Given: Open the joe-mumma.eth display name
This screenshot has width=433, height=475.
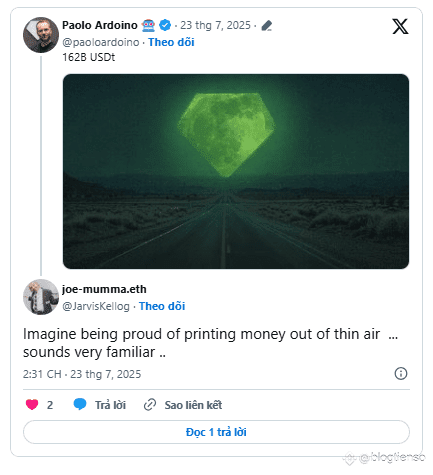Looking at the screenshot, I should (104, 289).
